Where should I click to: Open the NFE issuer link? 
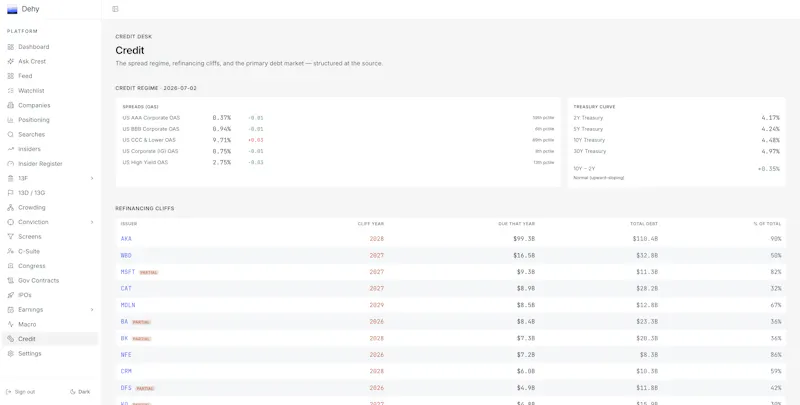[x=126, y=355]
